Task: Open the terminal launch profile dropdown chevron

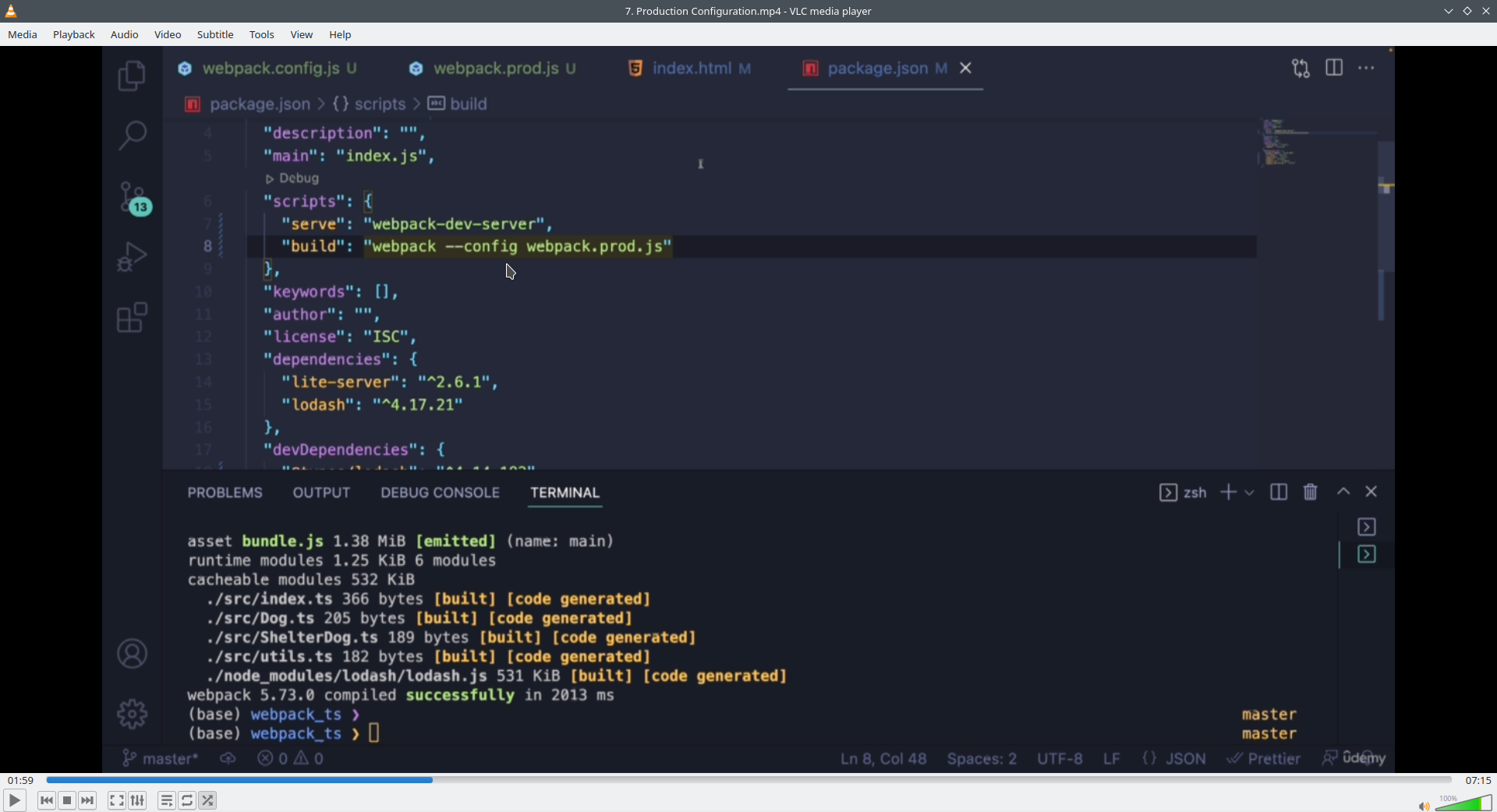Action: 1250,492
